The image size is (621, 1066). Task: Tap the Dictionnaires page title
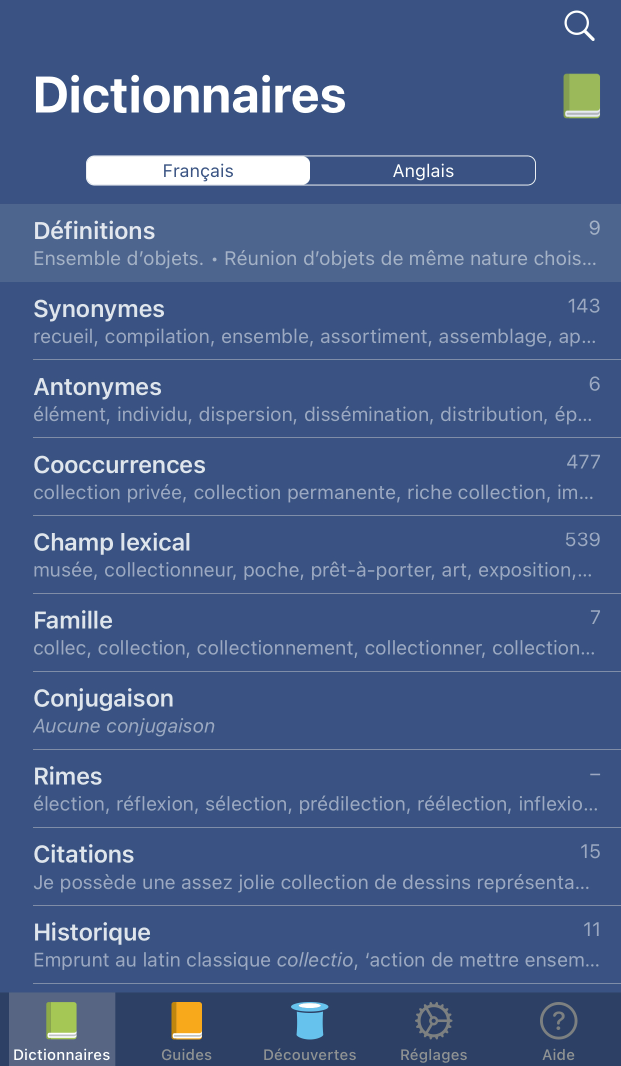(190, 96)
